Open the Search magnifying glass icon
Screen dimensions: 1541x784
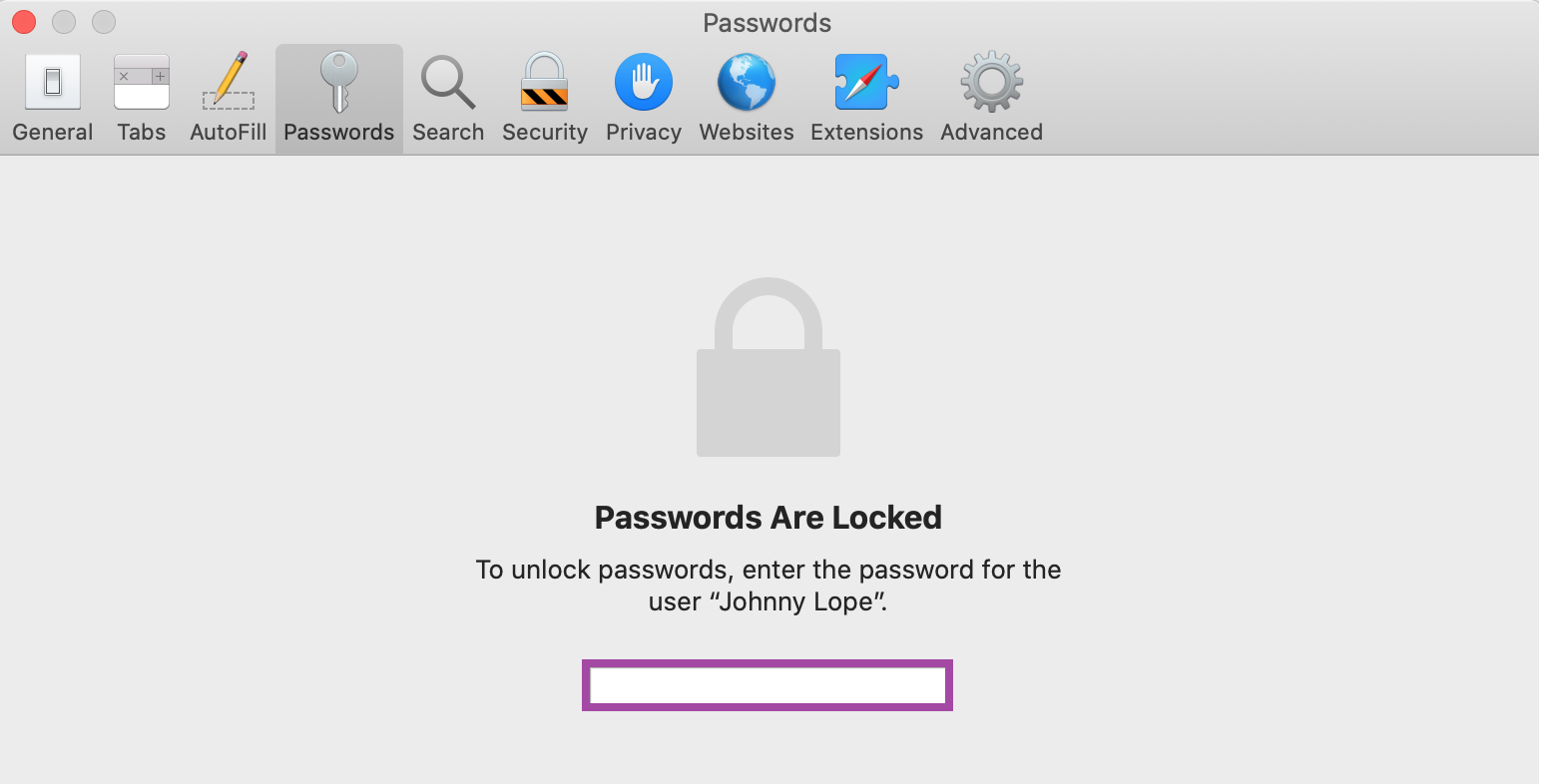click(x=447, y=82)
